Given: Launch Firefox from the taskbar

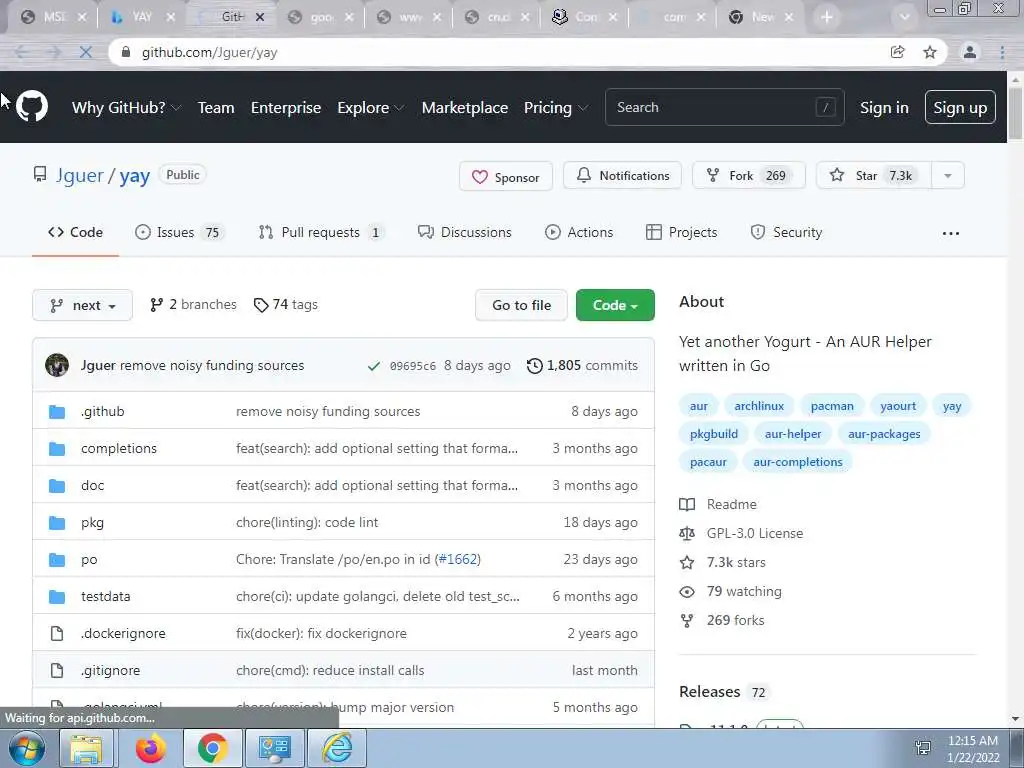Looking at the screenshot, I should 151,748.
